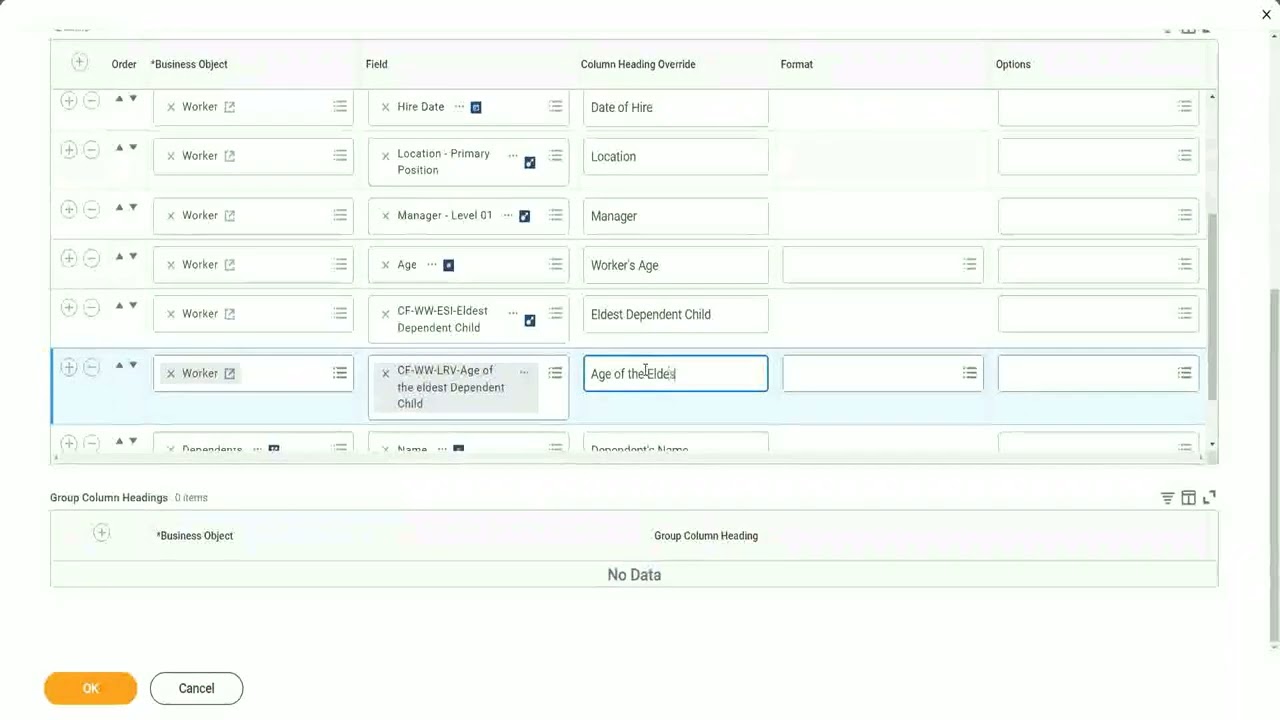Image resolution: width=1280 pixels, height=720 pixels.
Task: Open Field prompt list for Hire Date
Action: [555, 106]
